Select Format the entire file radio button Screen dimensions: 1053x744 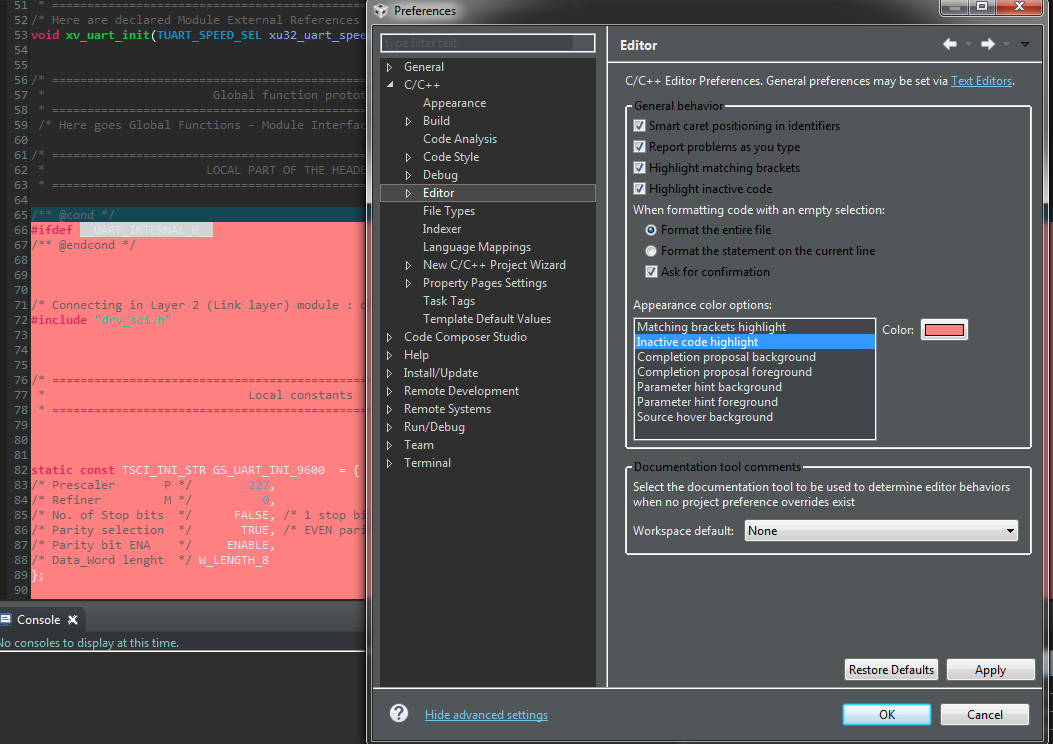point(651,230)
